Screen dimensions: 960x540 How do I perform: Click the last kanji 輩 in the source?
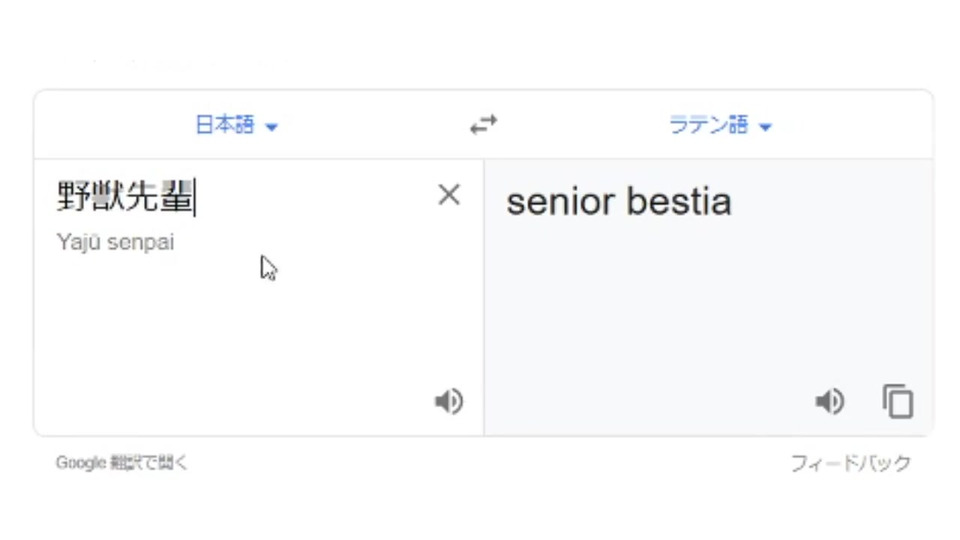pyautogui.click(x=176, y=197)
